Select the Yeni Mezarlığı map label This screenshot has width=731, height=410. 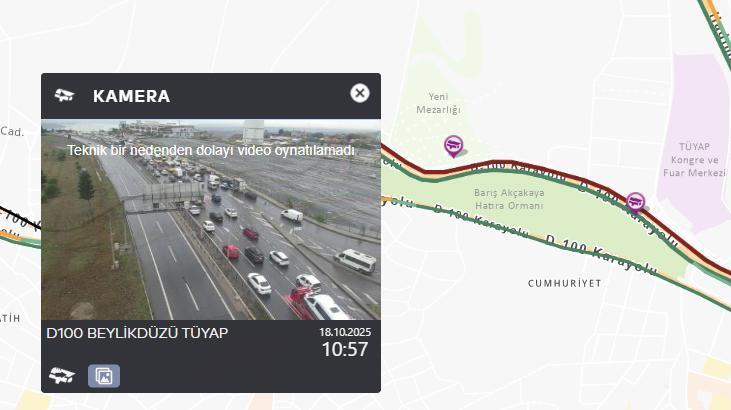(438, 103)
